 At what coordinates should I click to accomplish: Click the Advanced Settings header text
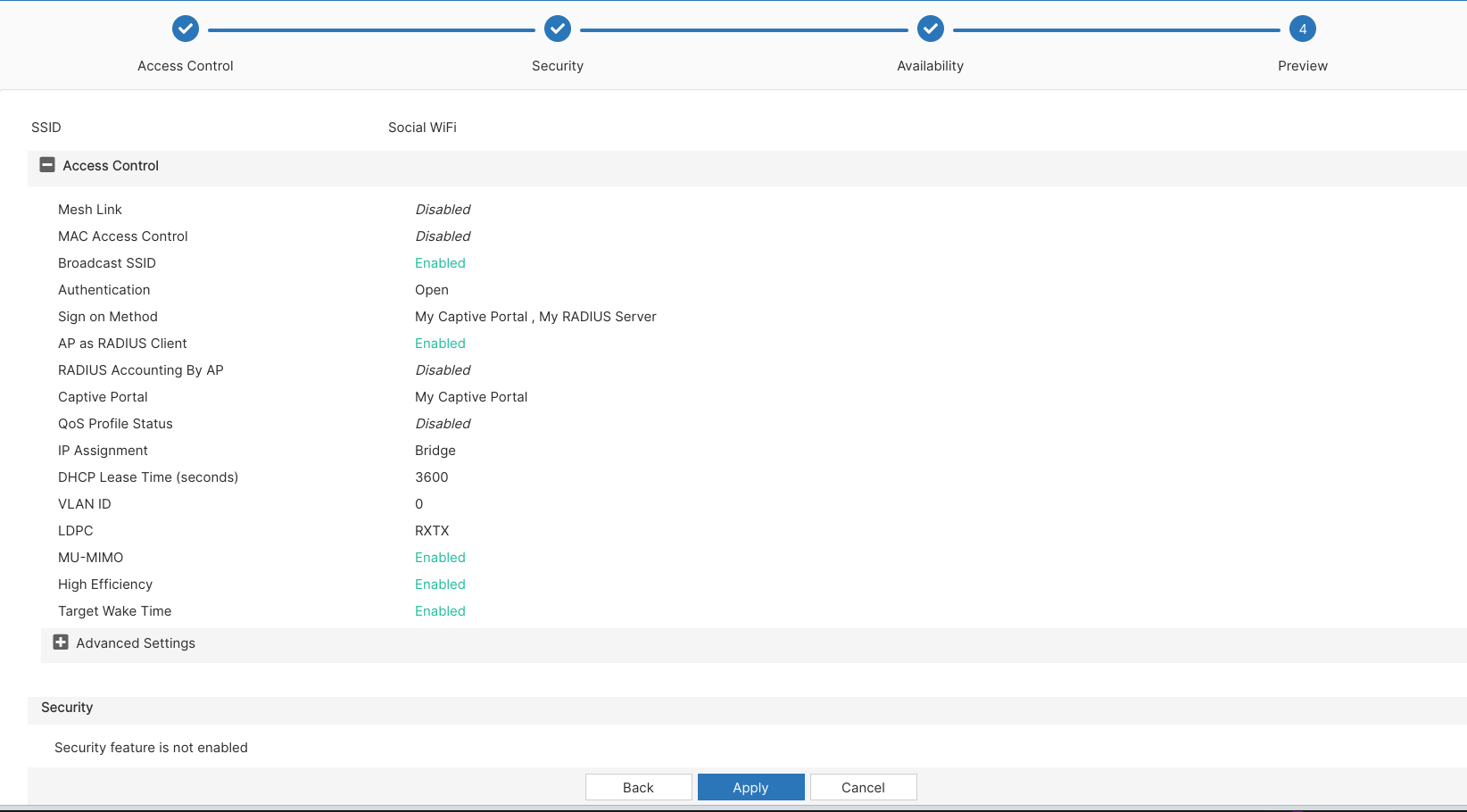pyautogui.click(x=136, y=643)
